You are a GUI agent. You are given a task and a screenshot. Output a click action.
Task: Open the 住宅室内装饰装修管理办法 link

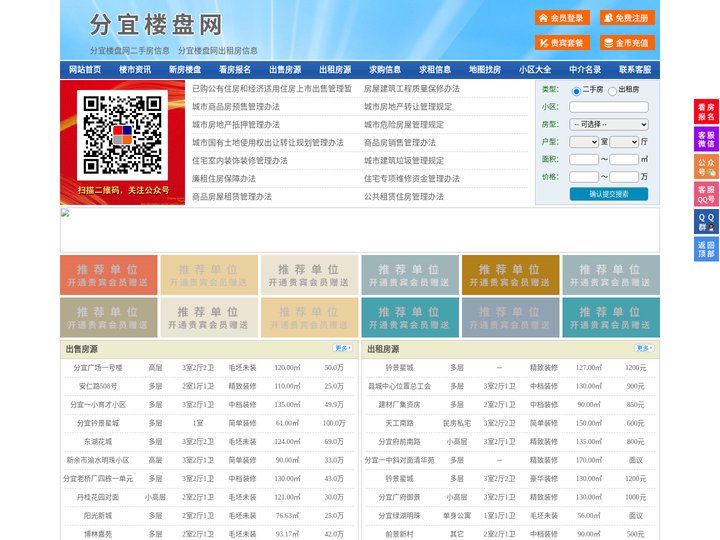click(240, 161)
